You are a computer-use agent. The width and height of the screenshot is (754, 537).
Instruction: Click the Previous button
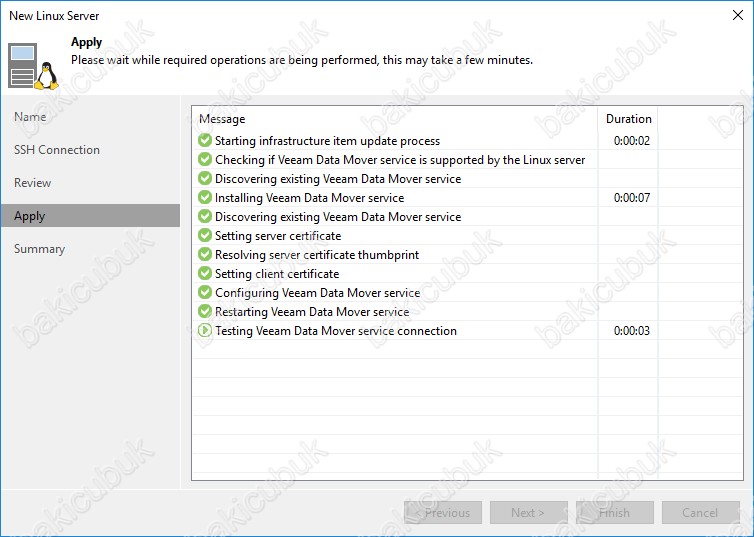[443, 512]
